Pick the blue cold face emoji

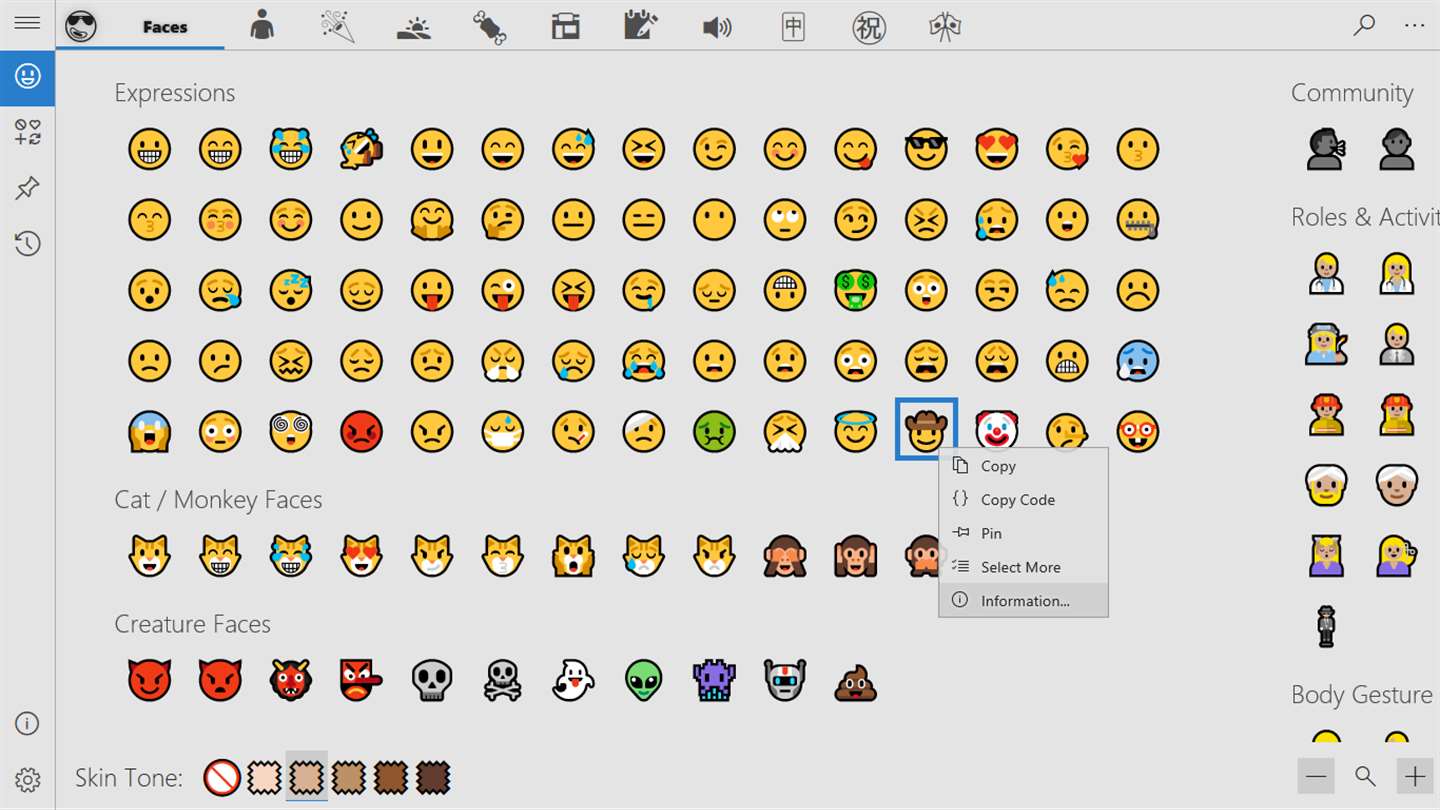coord(1138,361)
